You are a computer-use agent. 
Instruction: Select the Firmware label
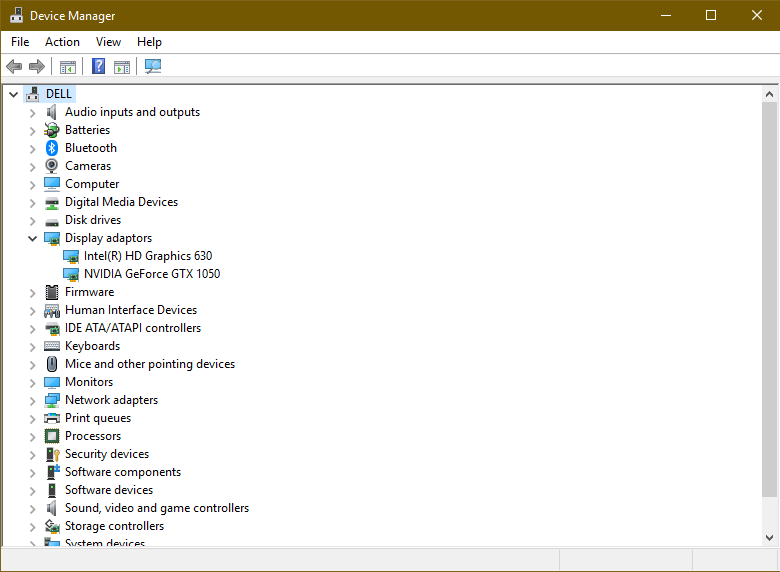[x=90, y=292]
